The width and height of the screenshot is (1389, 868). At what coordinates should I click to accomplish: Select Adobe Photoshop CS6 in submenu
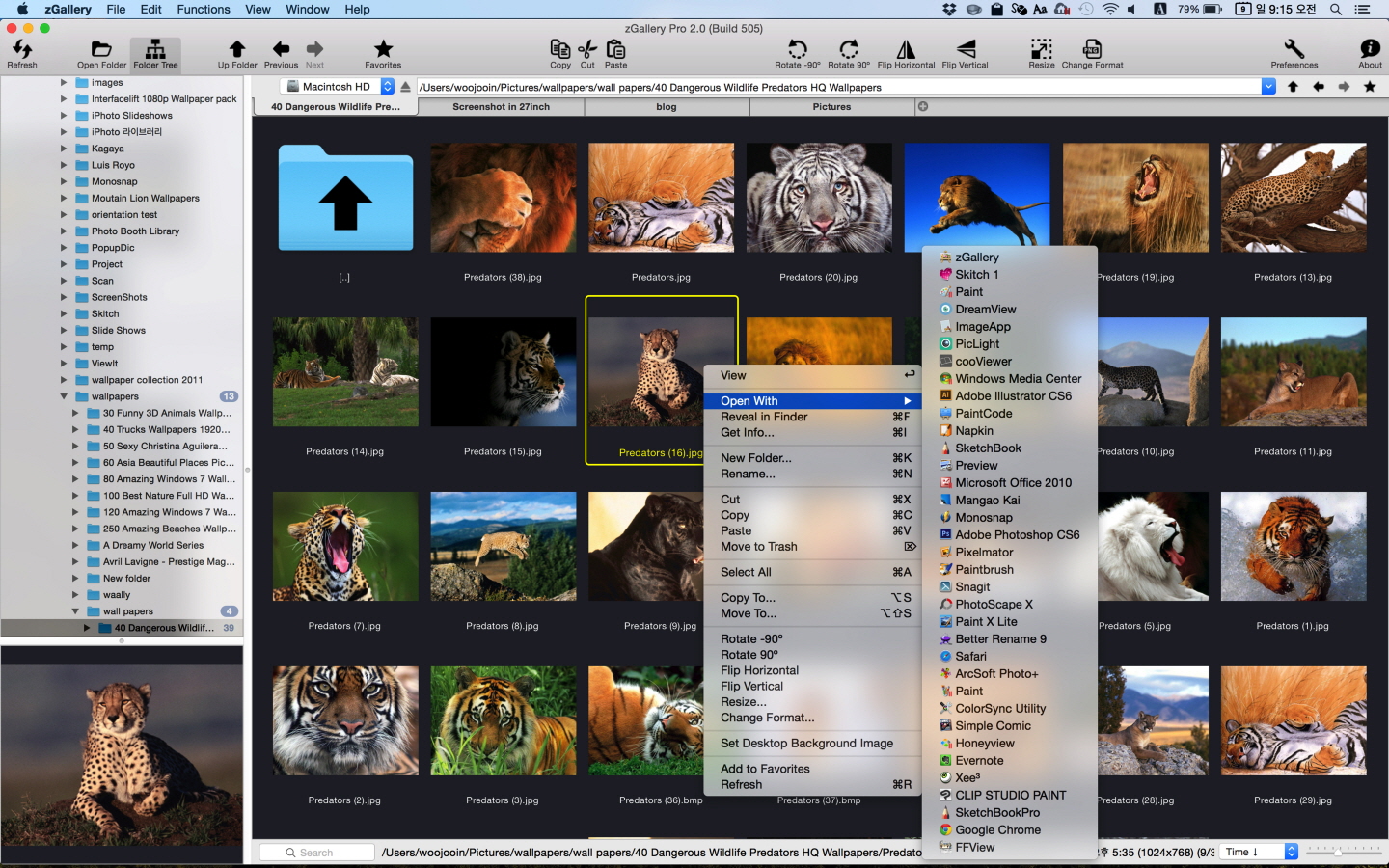click(1017, 535)
